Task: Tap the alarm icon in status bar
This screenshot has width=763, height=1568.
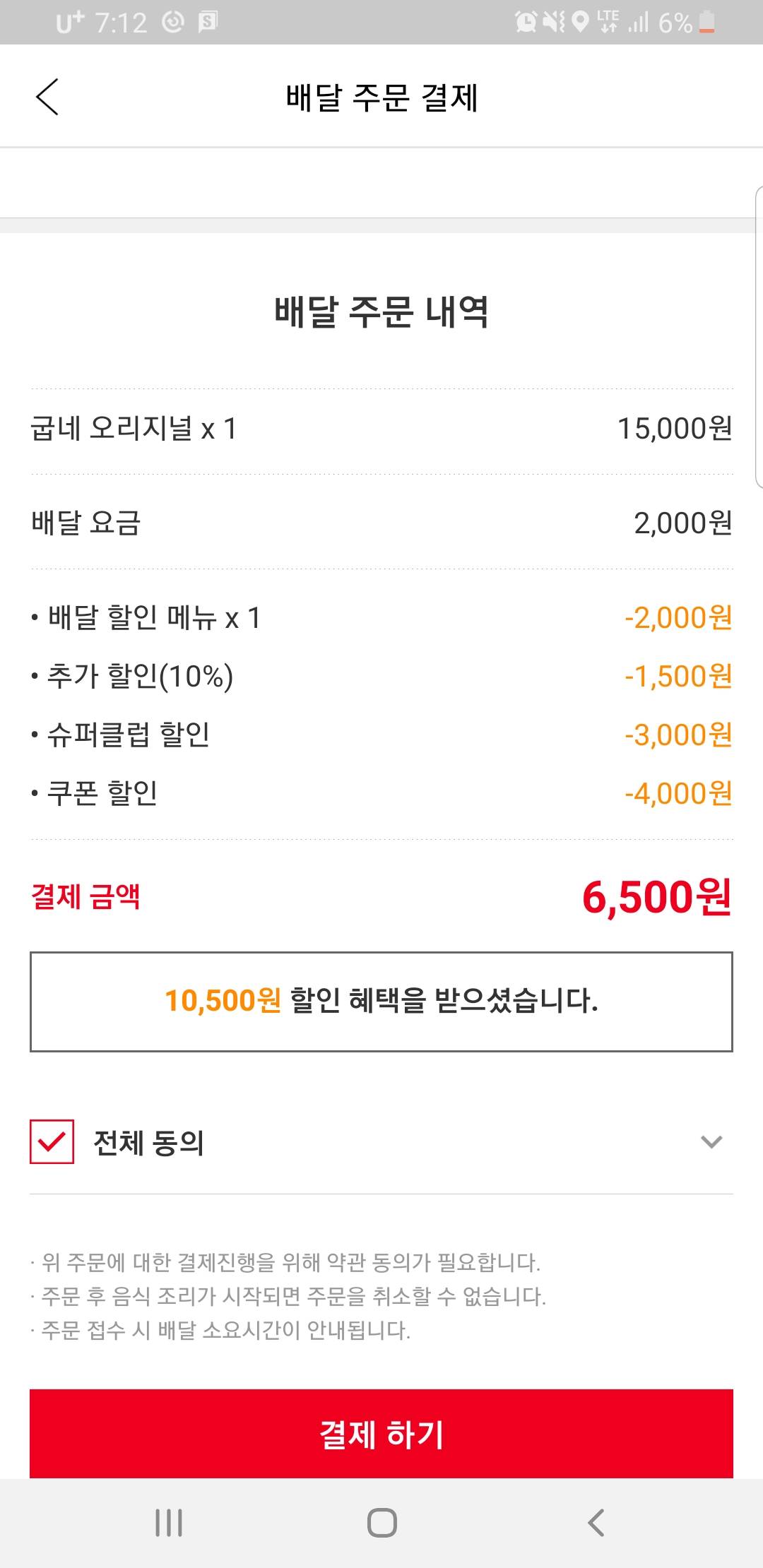Action: pyautogui.click(x=526, y=23)
